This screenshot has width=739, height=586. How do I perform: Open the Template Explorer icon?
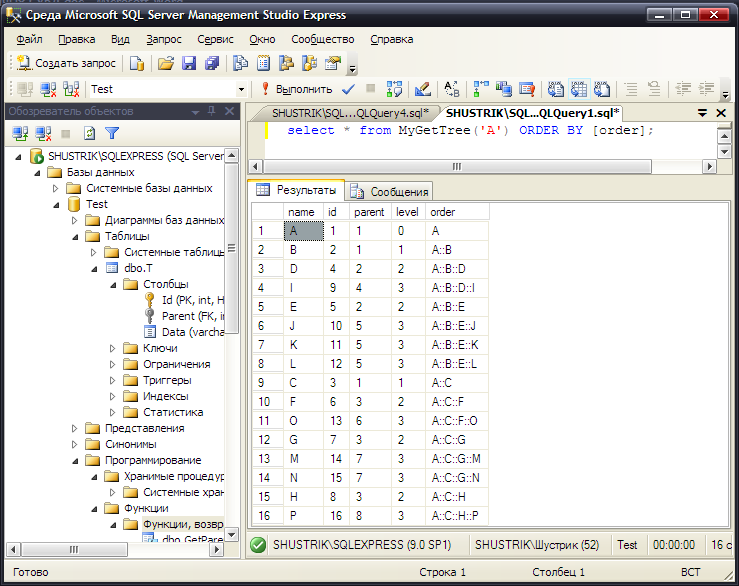click(309, 63)
